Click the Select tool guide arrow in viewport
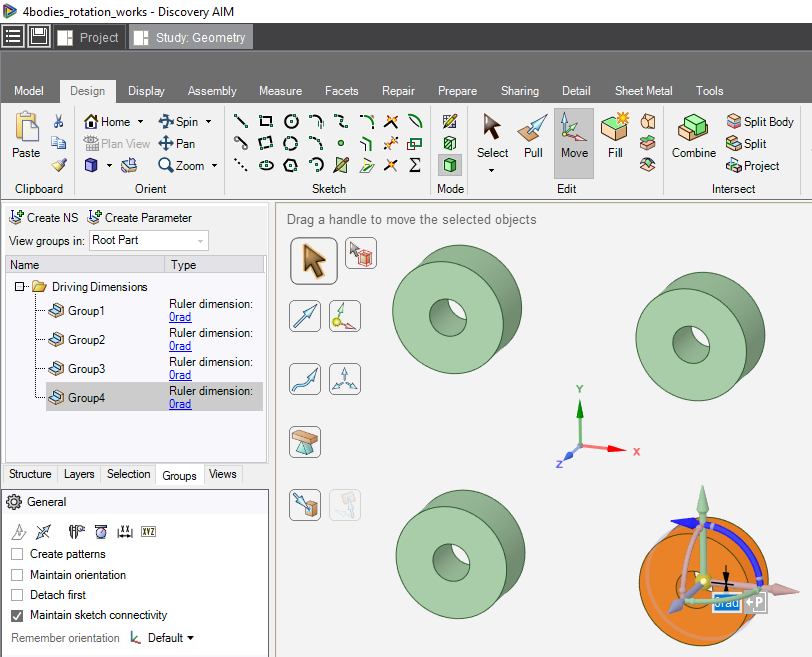 pos(314,260)
